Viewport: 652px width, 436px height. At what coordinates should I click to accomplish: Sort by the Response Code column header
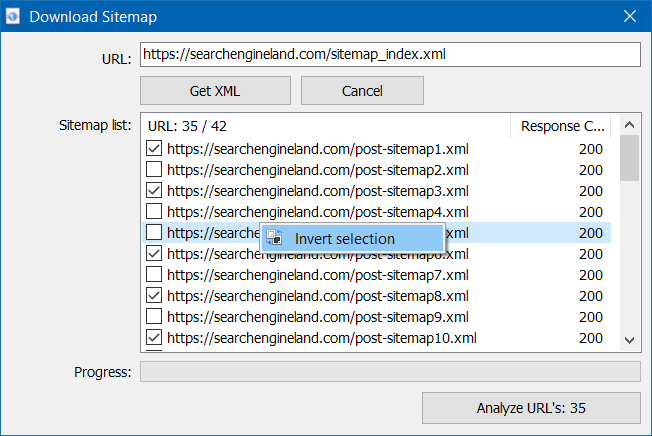pyautogui.click(x=563, y=126)
